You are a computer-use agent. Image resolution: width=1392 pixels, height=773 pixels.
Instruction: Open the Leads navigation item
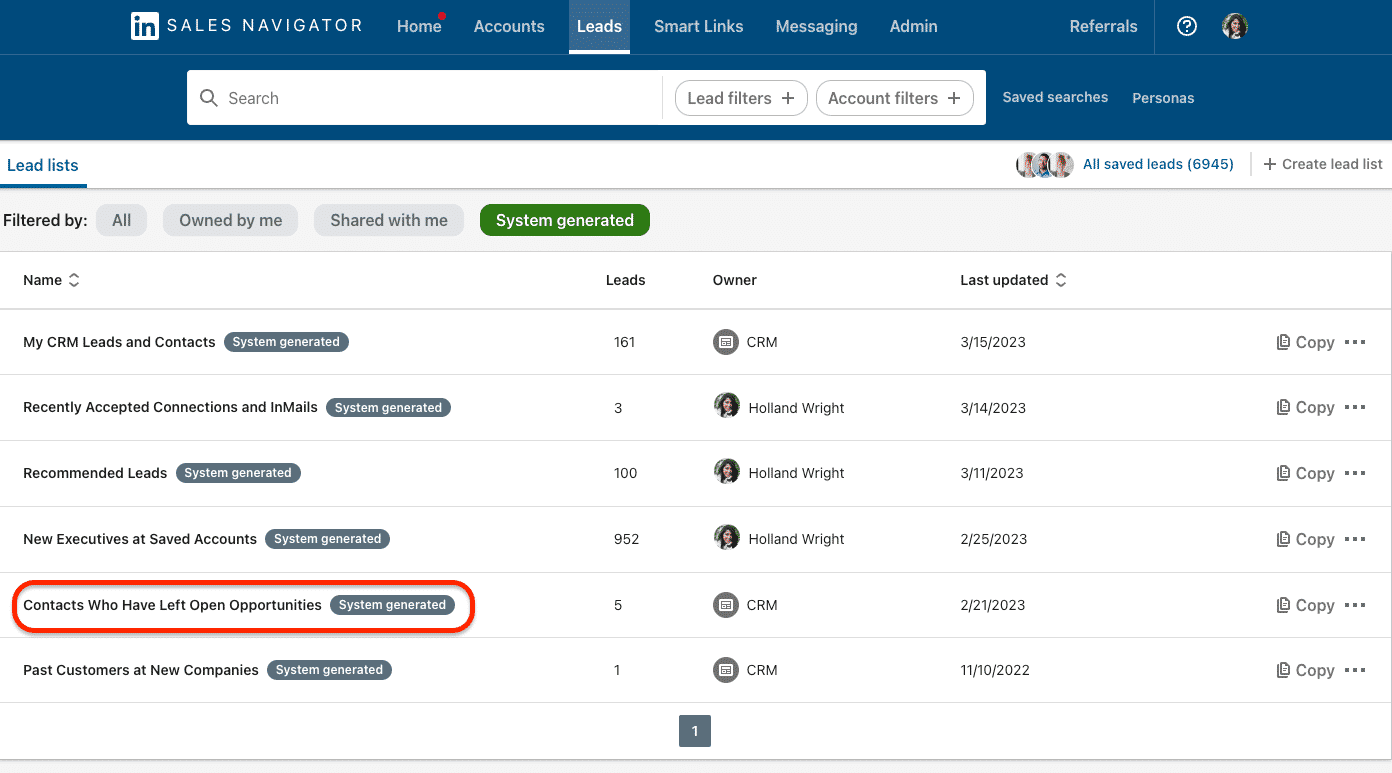[x=599, y=27]
